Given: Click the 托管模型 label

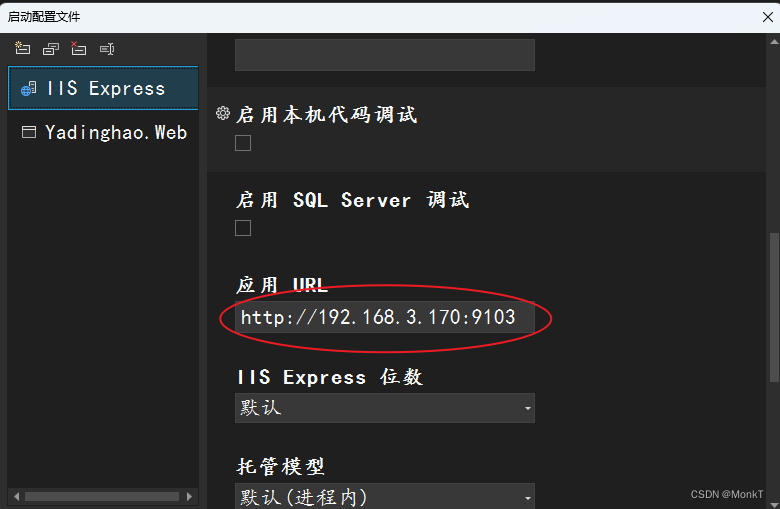Looking at the screenshot, I should coord(281,466).
